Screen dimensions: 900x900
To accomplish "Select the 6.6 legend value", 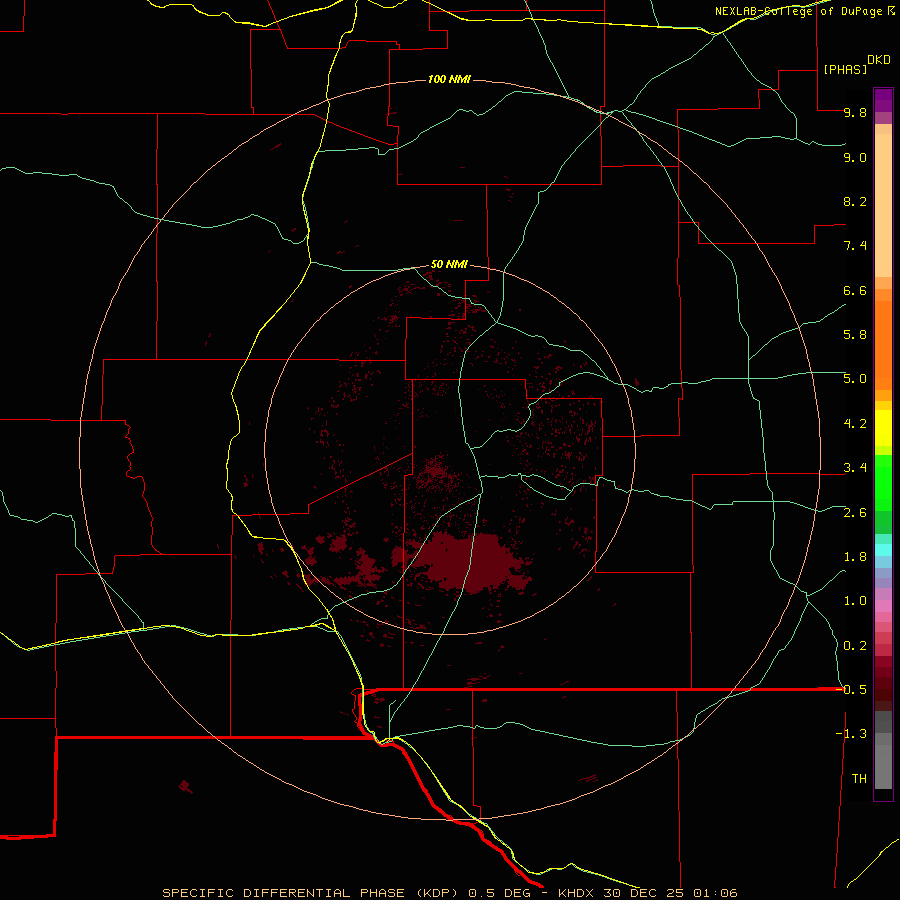I will [855, 290].
